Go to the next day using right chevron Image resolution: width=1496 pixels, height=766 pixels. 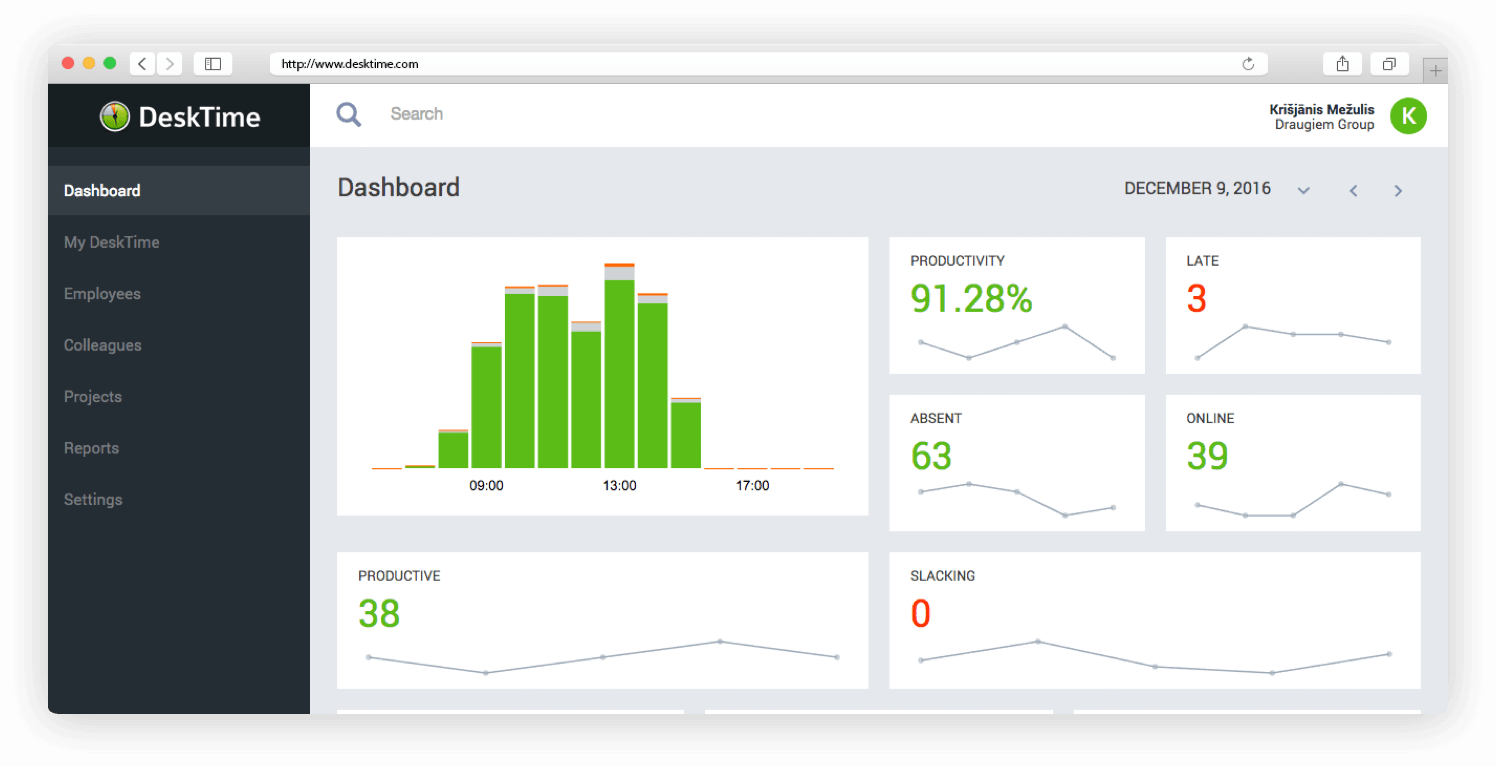pos(1398,190)
